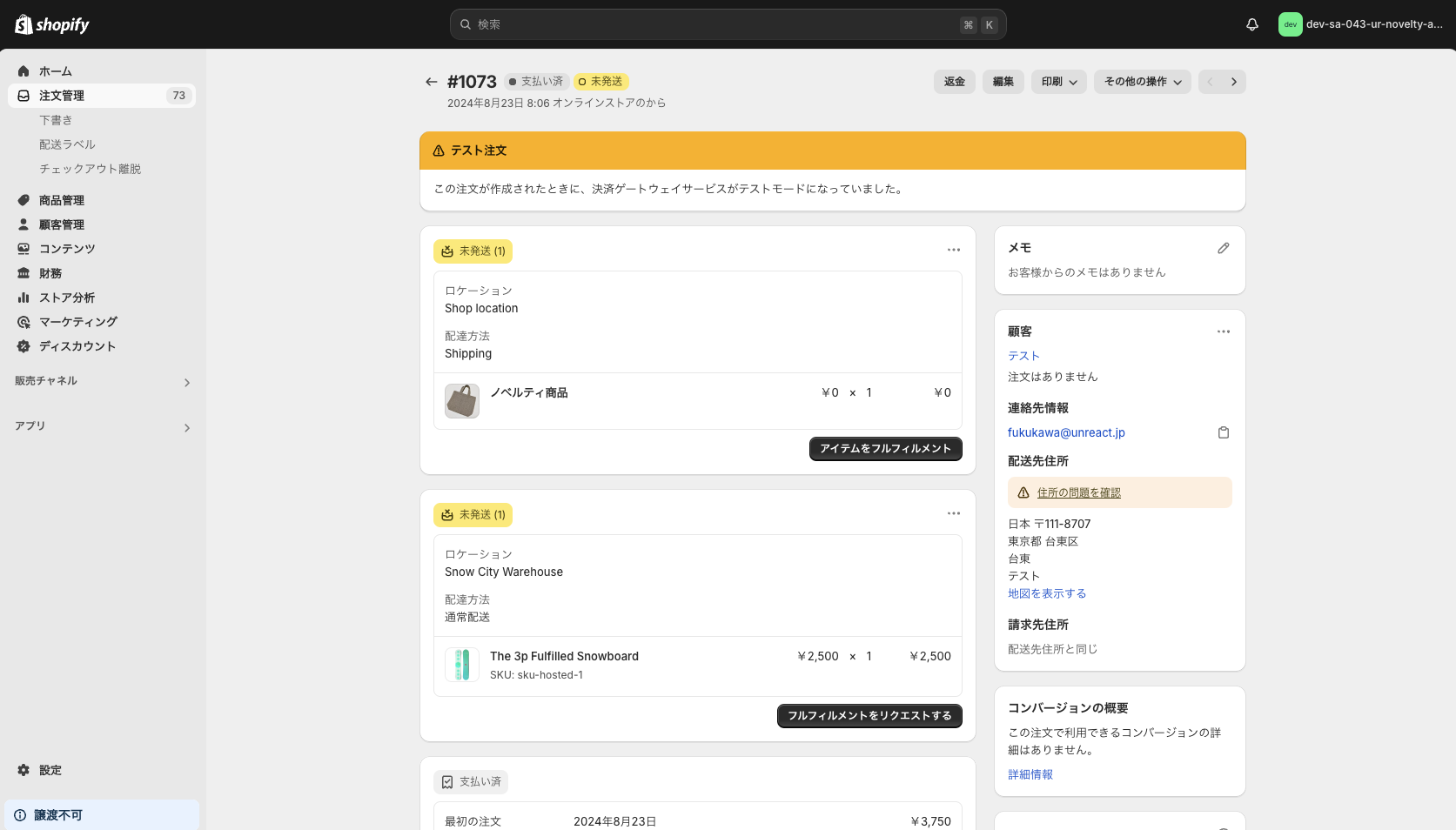1456x830 pixels.
Task: Open the notification bell
Action: coord(1252,24)
